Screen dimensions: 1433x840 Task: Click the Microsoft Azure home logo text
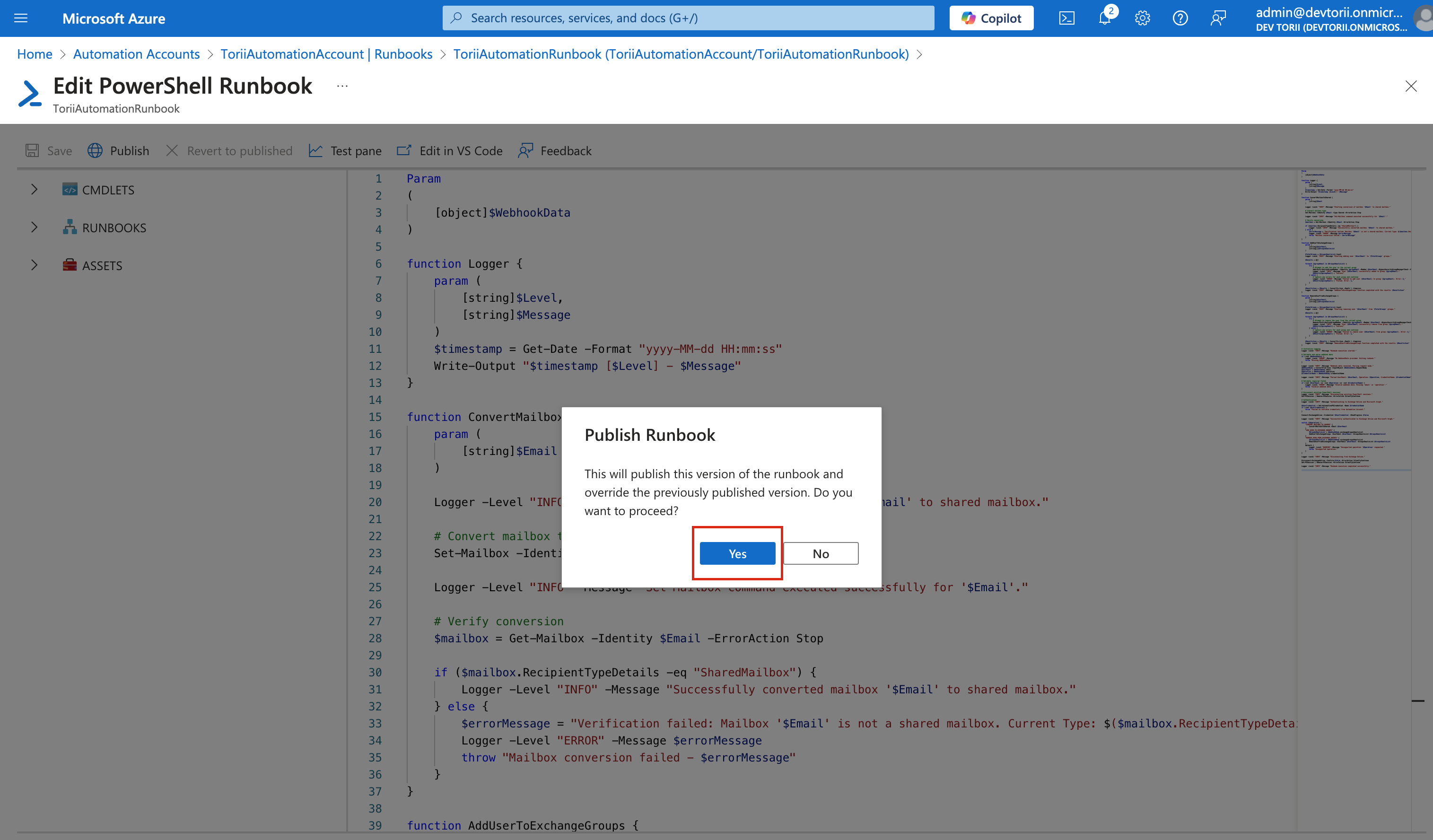pyautogui.click(x=114, y=18)
